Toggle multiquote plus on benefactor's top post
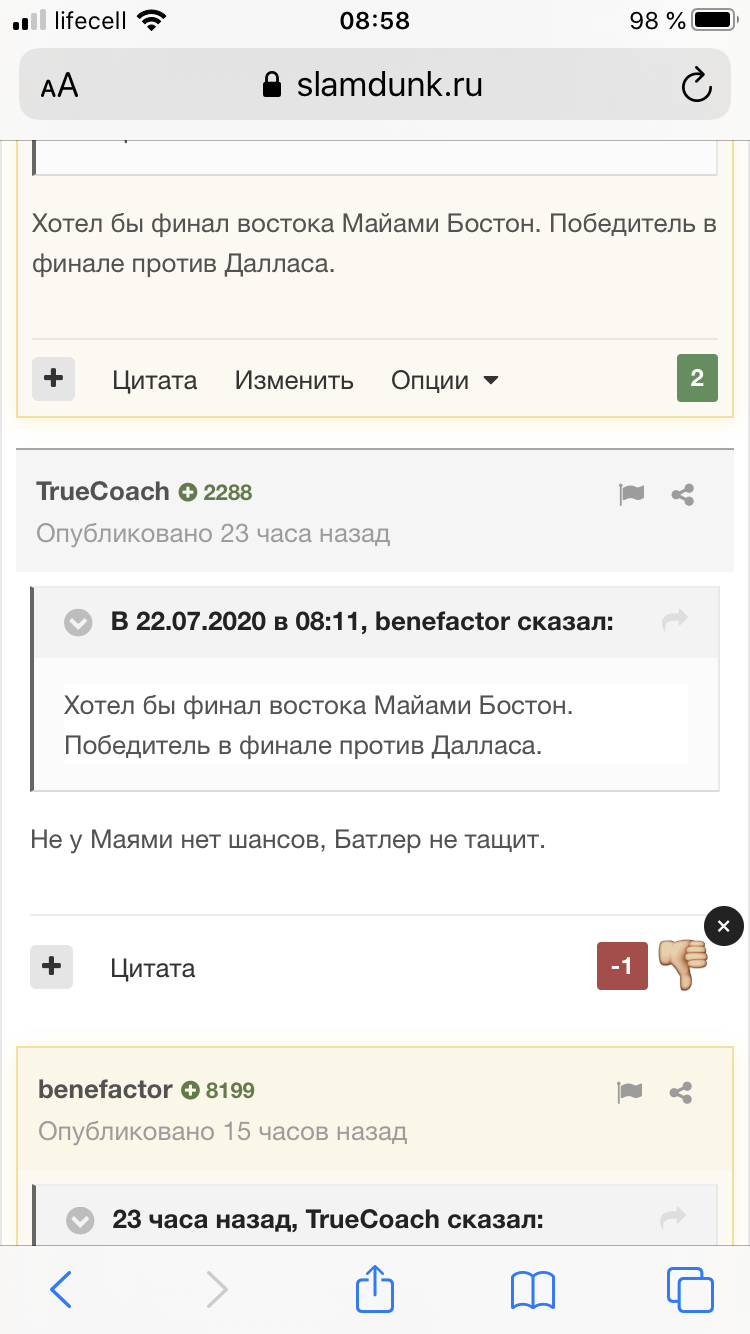 click(54, 379)
